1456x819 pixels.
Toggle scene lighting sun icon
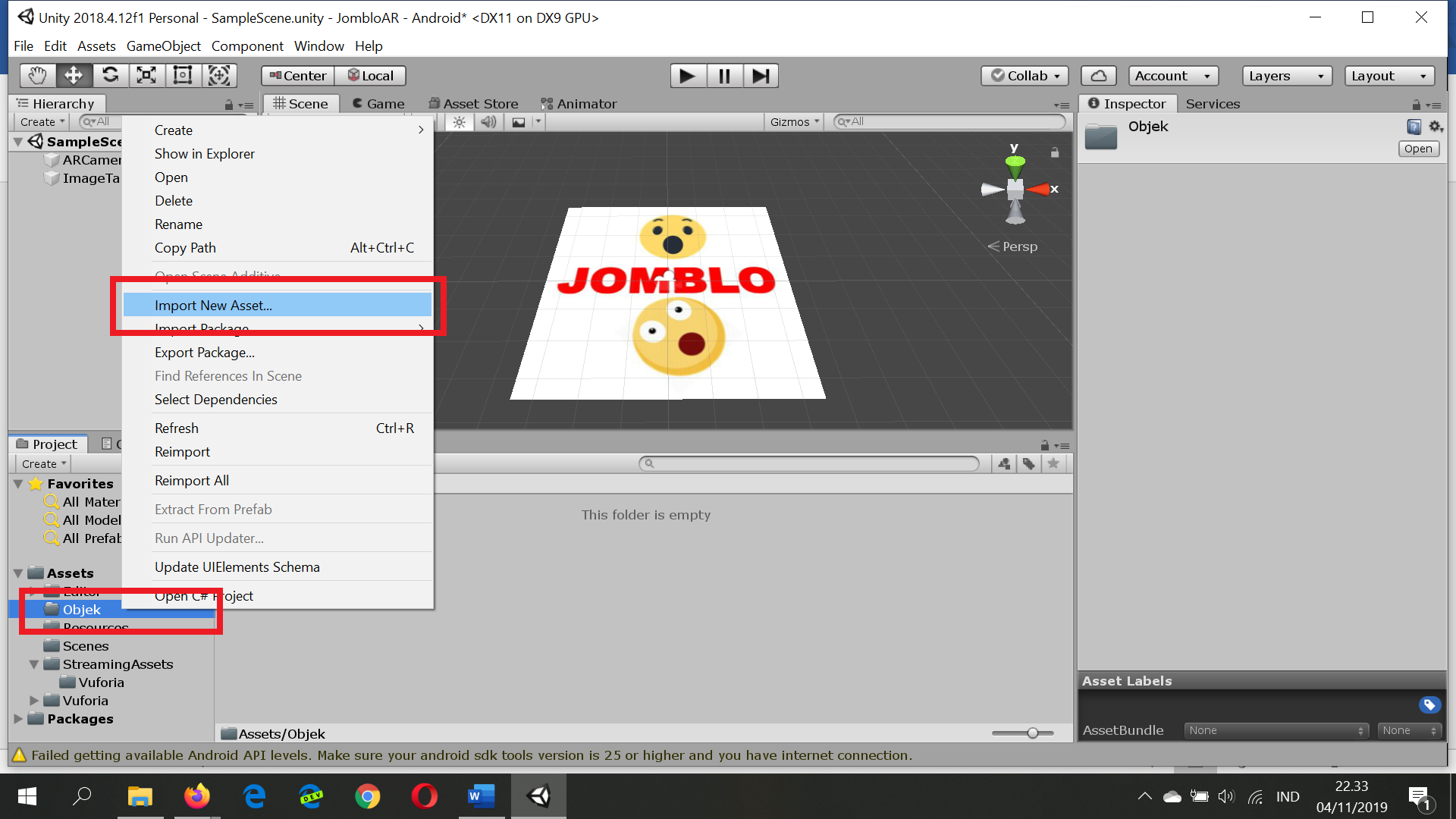point(460,122)
